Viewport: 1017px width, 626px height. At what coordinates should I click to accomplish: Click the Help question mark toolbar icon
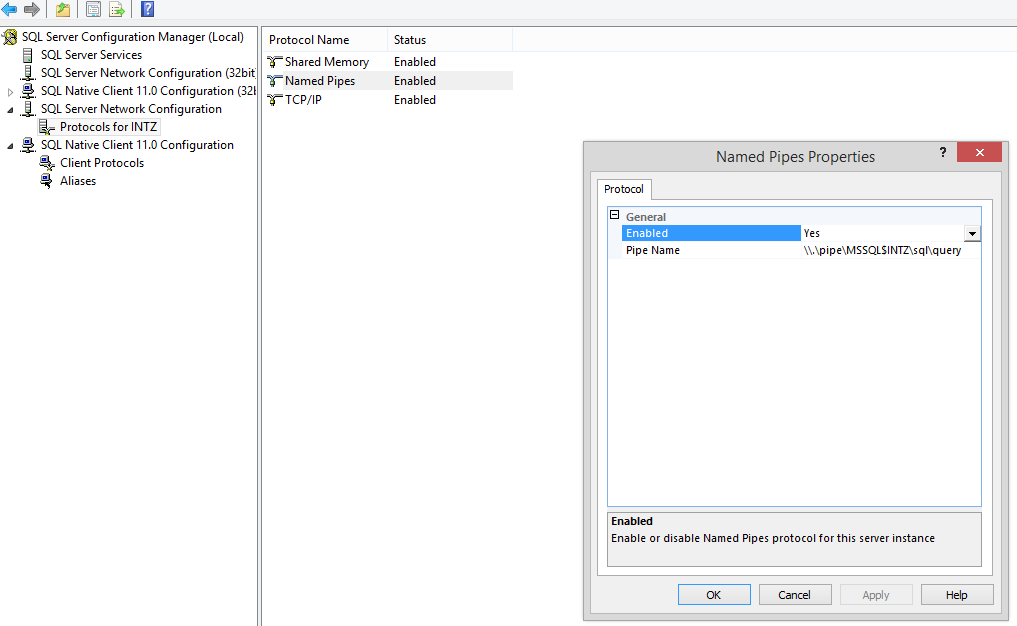point(148,9)
